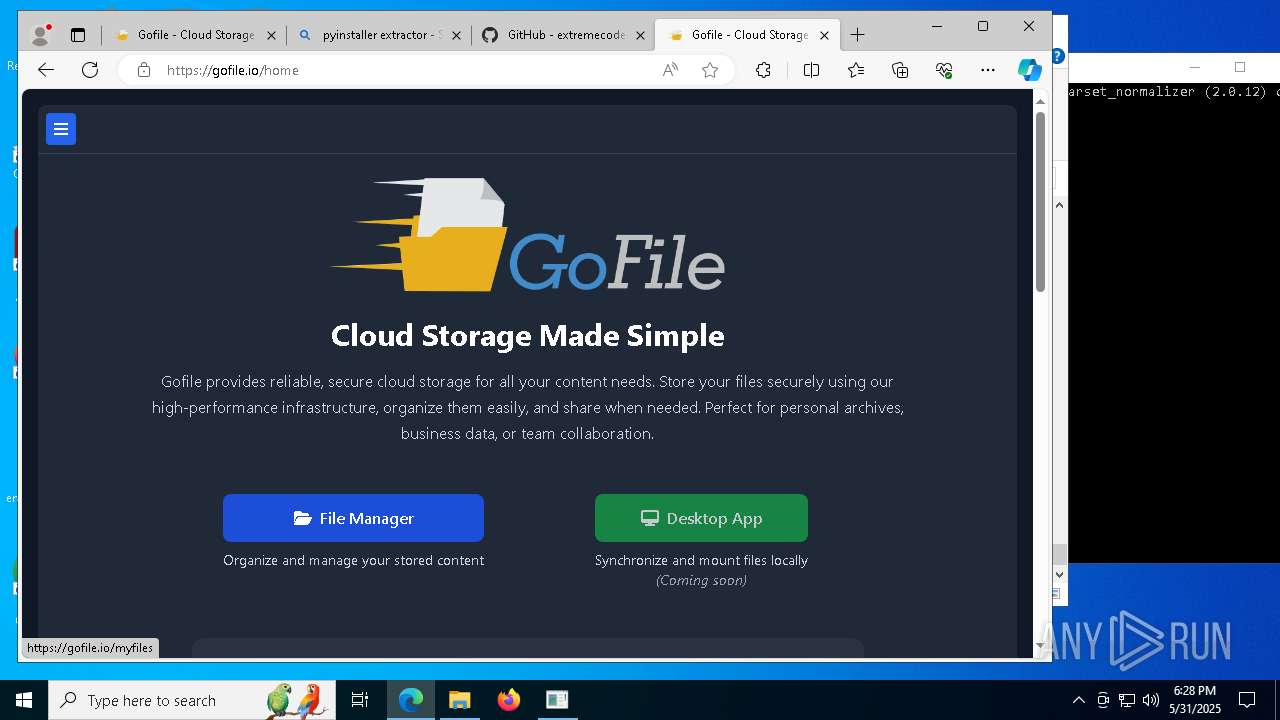This screenshot has width=1280, height=720.
Task: Open Collections panel
Action: pos(900,70)
